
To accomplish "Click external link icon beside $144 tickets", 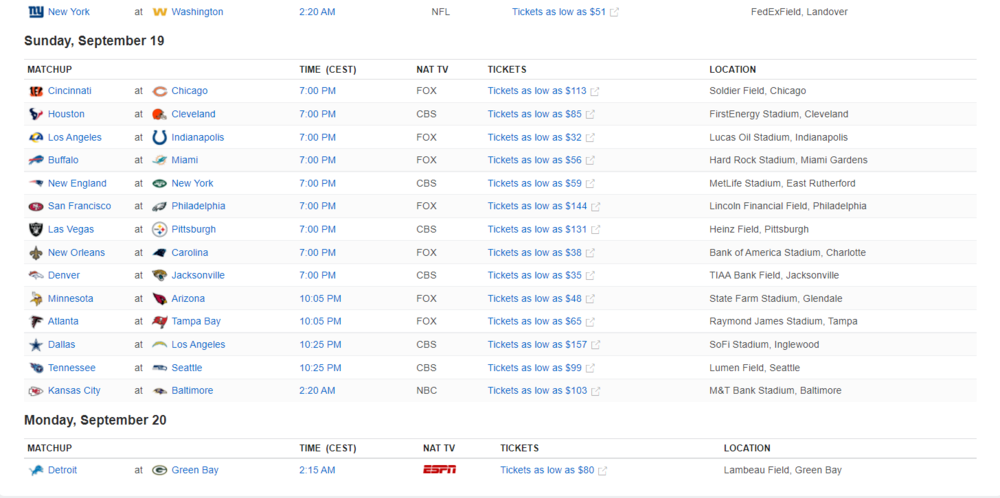I will 595,207.
